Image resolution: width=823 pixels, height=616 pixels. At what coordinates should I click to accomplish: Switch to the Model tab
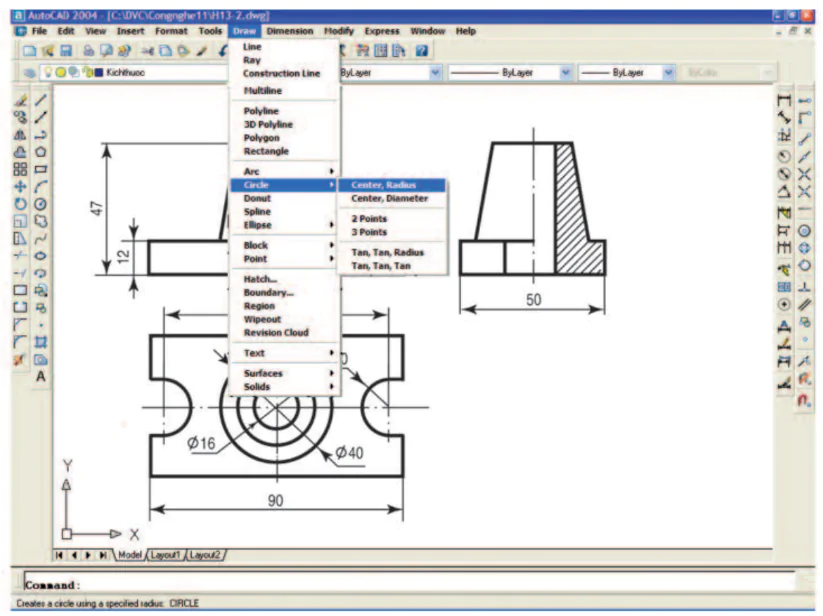click(130, 555)
